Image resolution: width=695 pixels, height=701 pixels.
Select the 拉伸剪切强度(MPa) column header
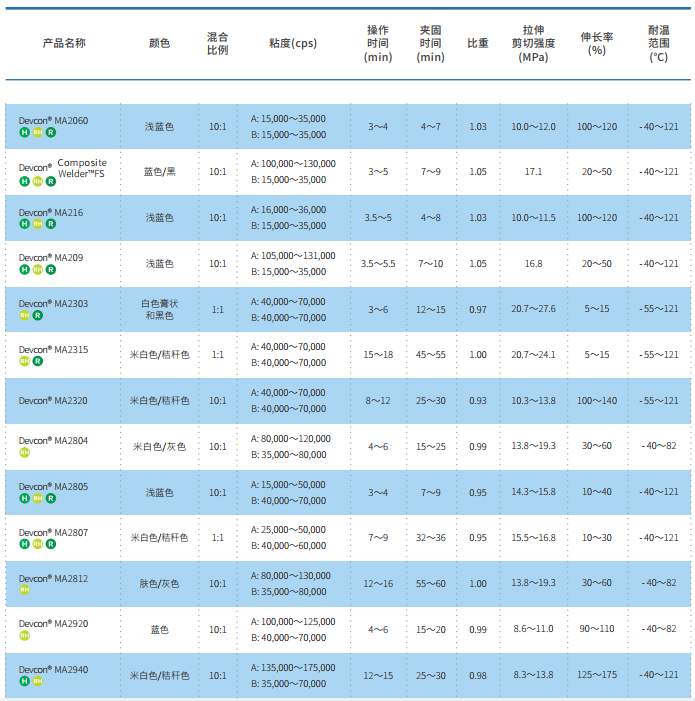coord(534,43)
